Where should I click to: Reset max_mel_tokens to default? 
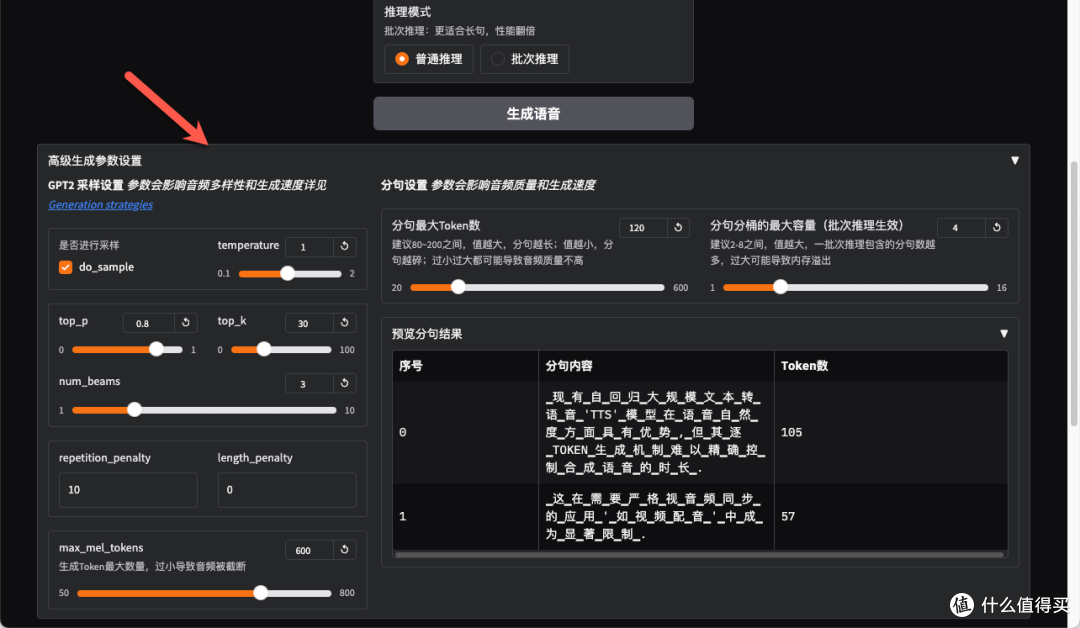345,549
